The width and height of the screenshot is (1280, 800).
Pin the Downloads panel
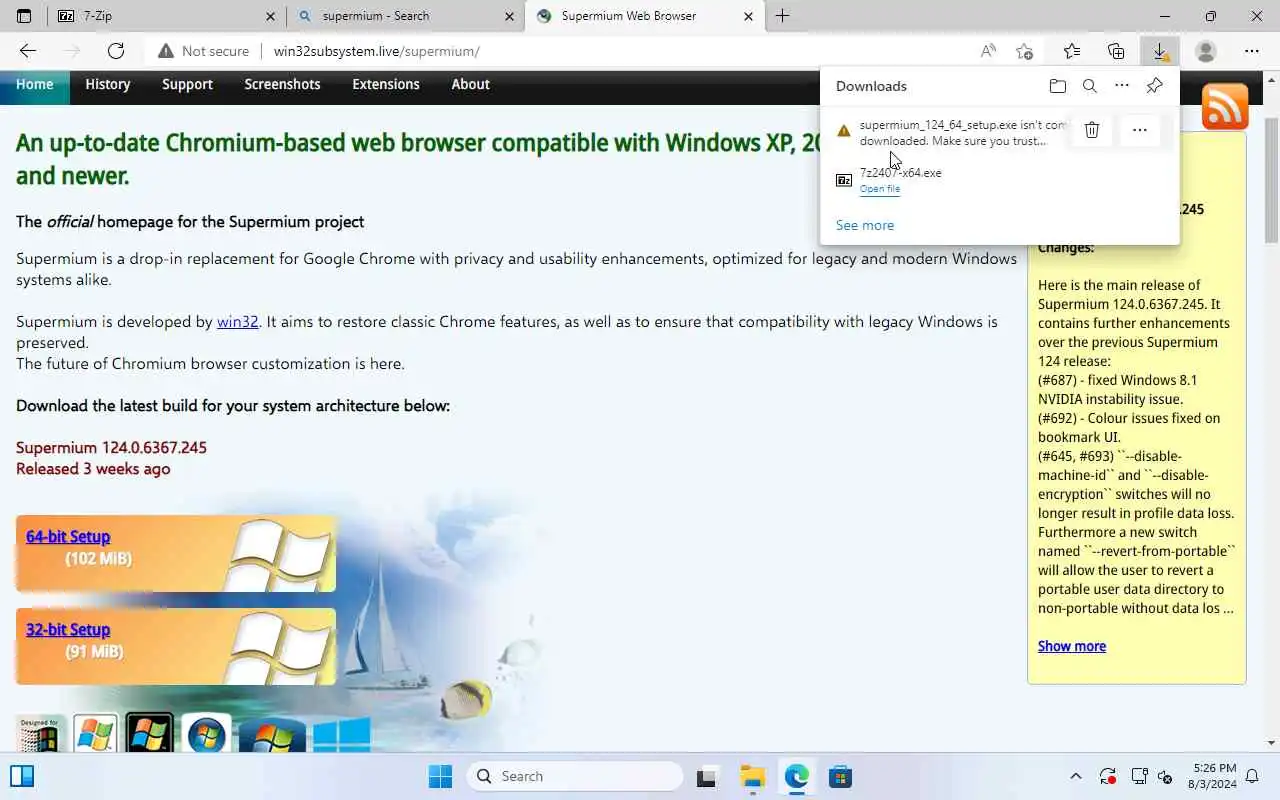pos(1154,86)
